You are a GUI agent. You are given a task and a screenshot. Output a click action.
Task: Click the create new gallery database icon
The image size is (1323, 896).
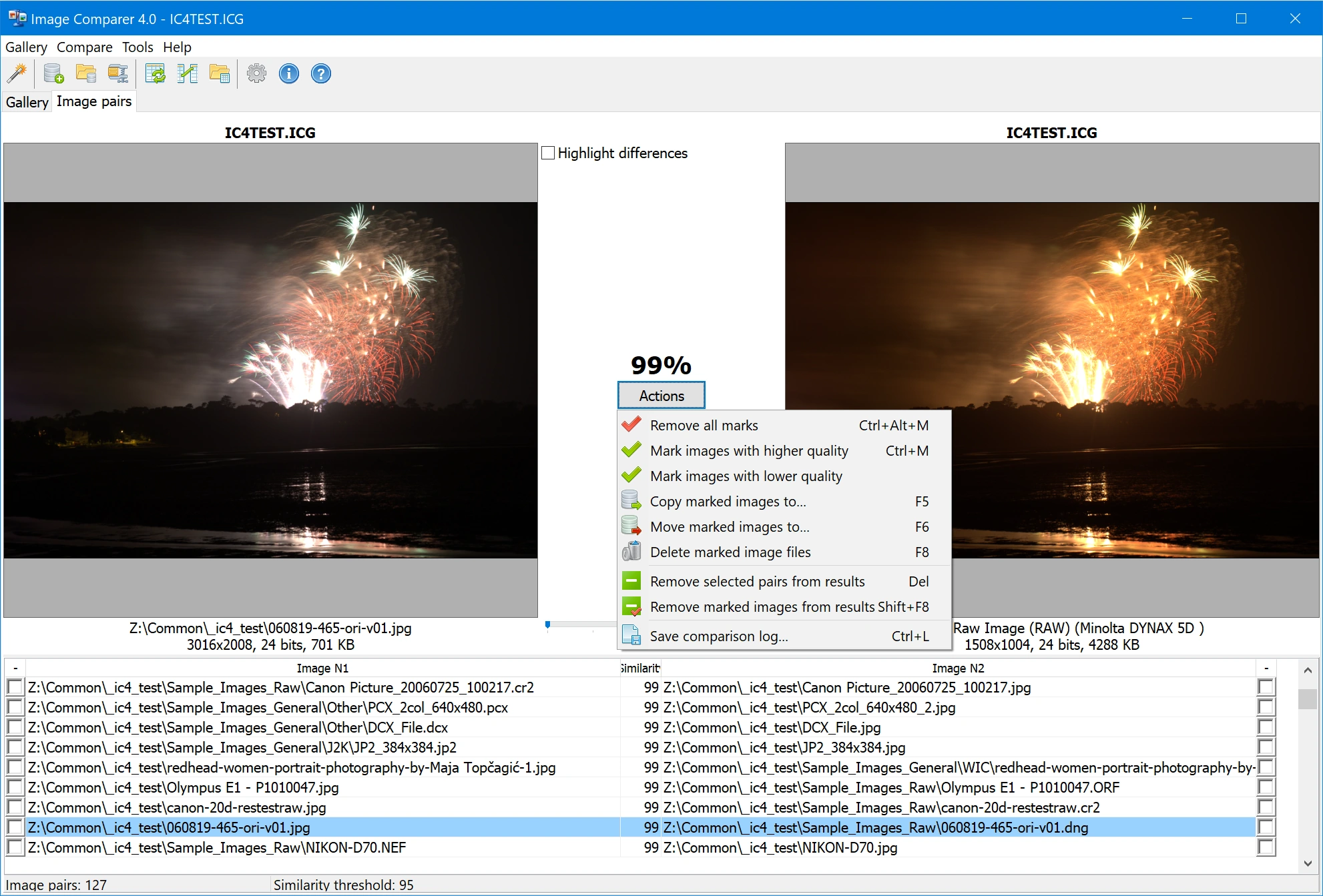[x=53, y=73]
